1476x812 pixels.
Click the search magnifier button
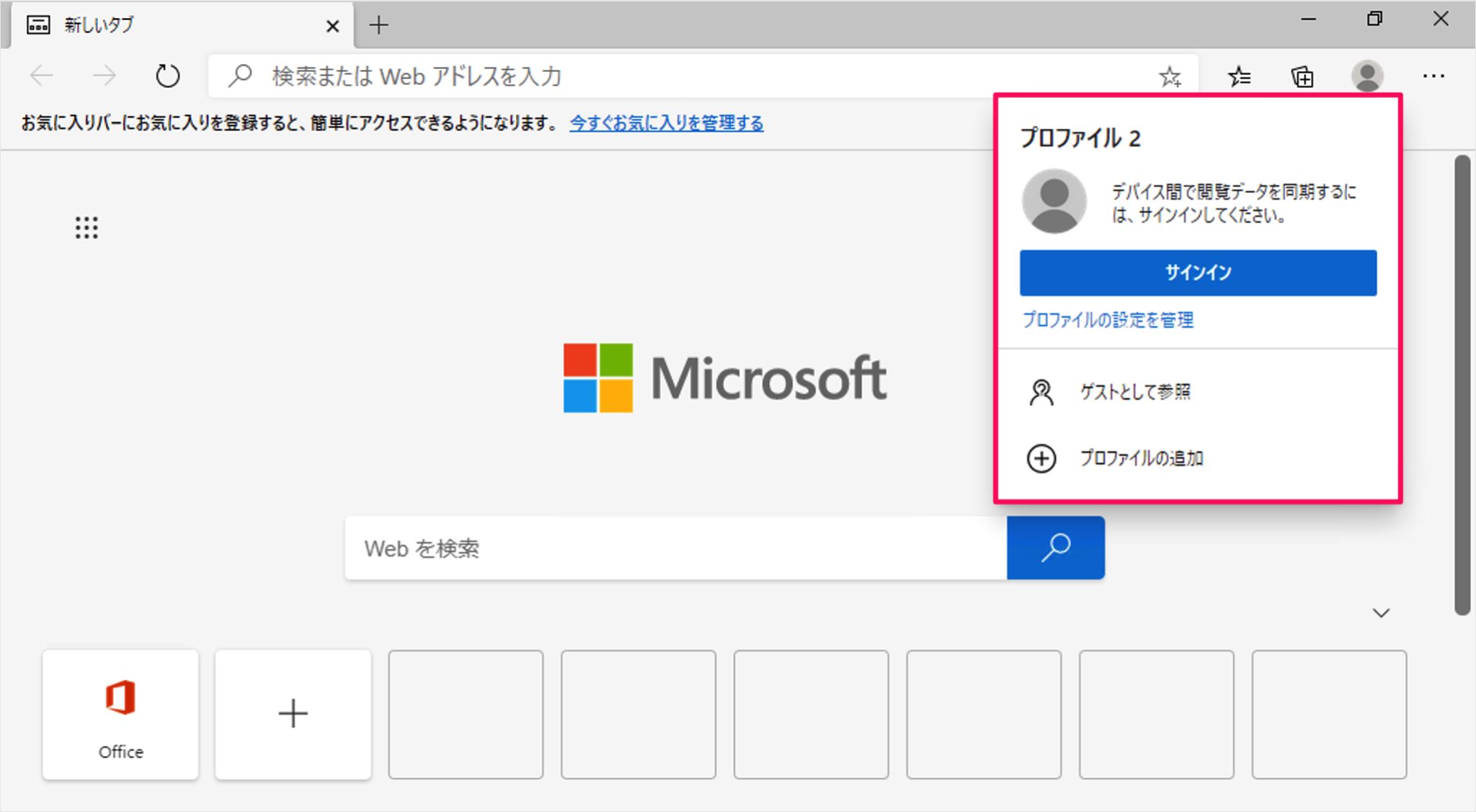1054,548
